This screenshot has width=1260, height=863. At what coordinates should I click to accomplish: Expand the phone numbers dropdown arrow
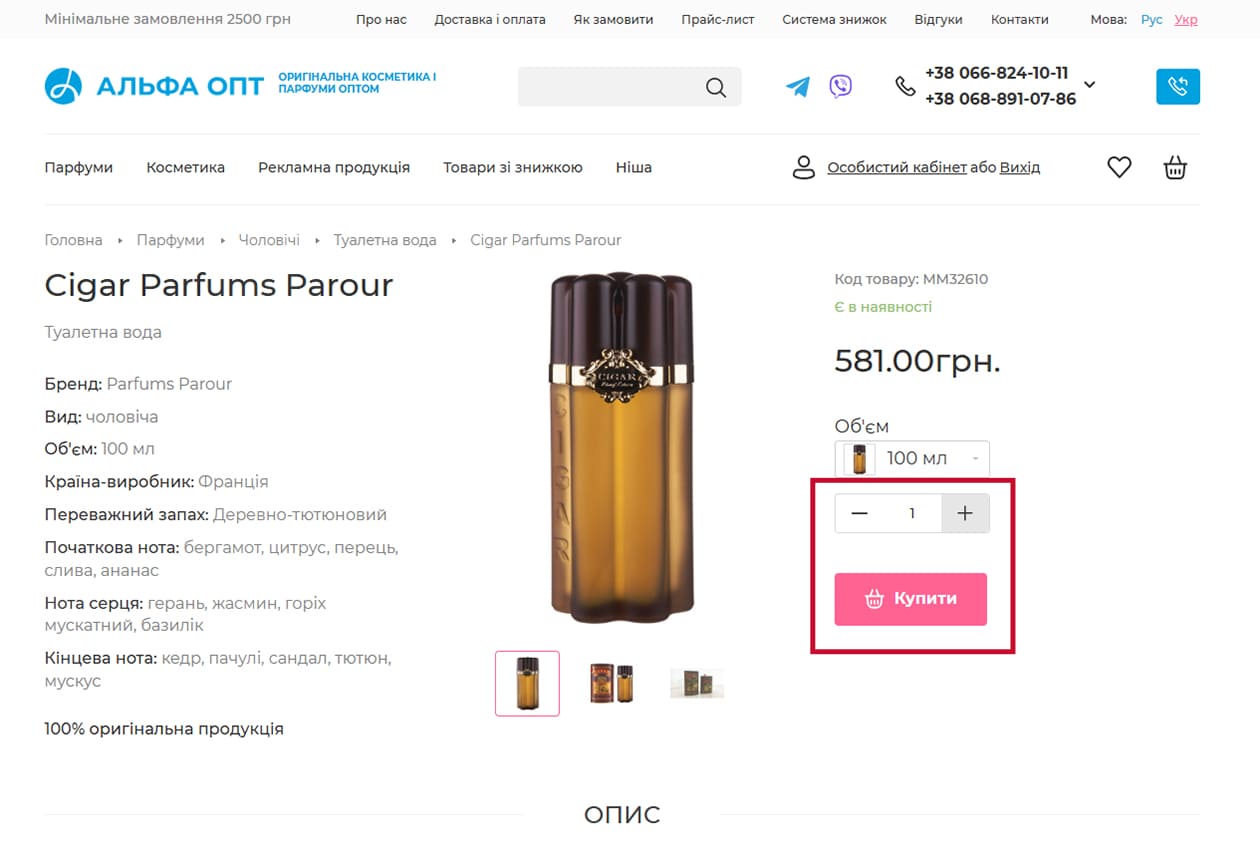tap(1090, 85)
